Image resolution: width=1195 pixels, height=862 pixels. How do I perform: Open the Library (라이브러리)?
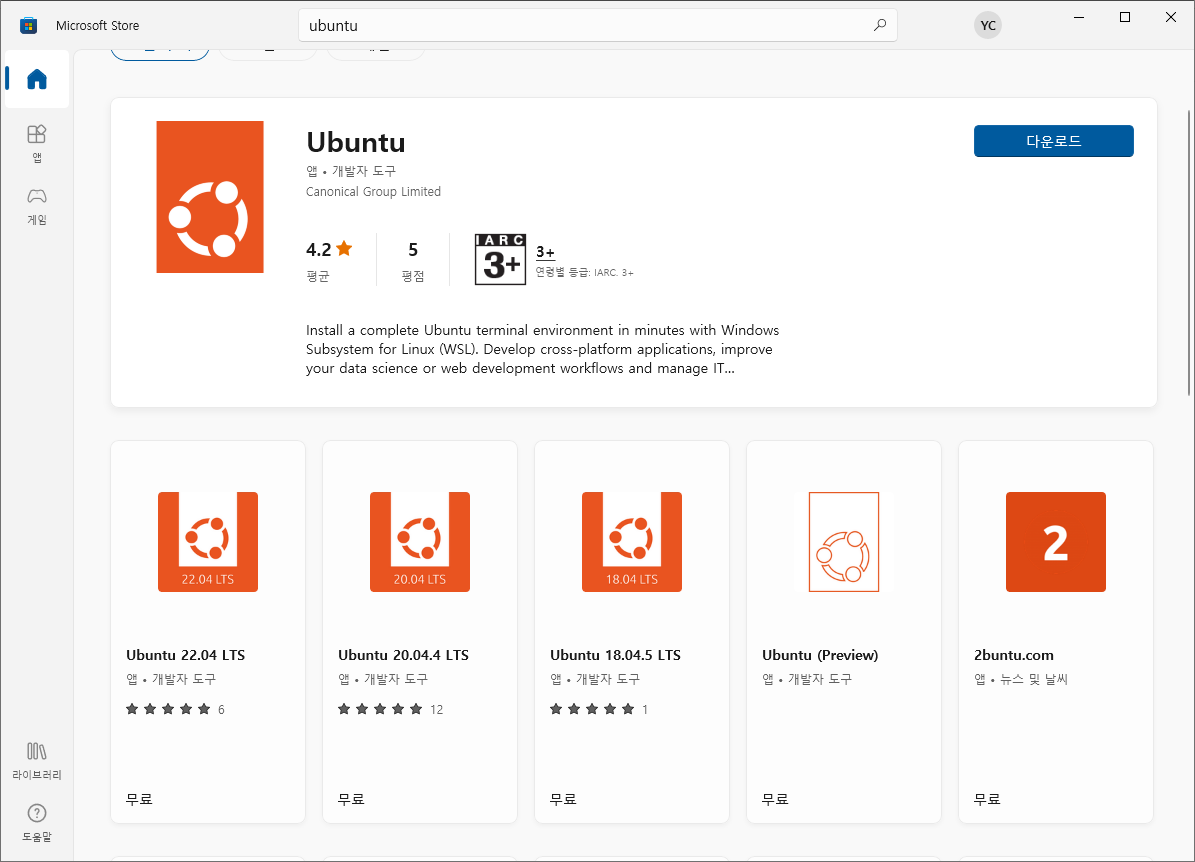point(37,761)
